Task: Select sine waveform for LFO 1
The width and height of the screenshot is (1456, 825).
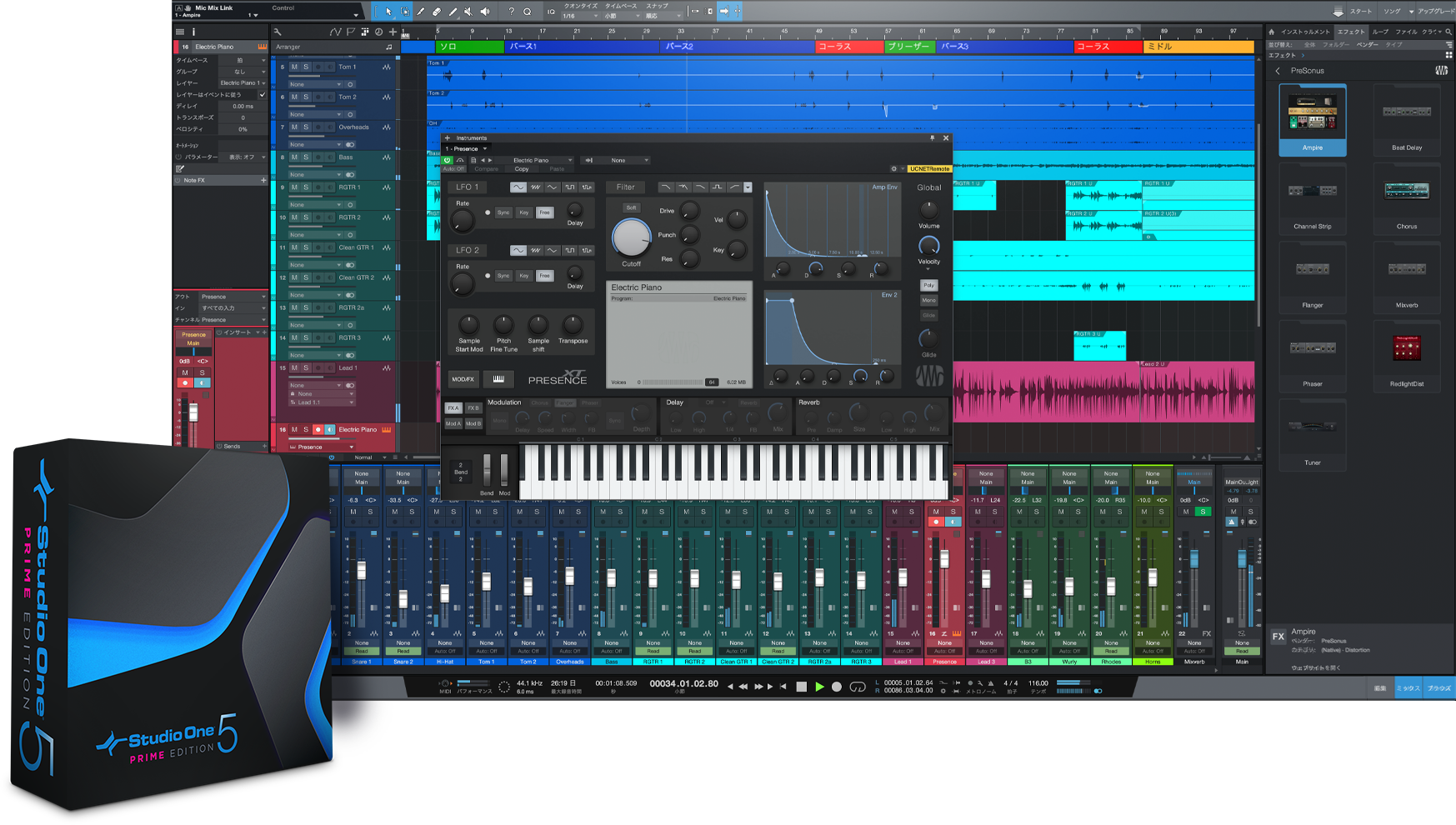Action: [x=518, y=187]
